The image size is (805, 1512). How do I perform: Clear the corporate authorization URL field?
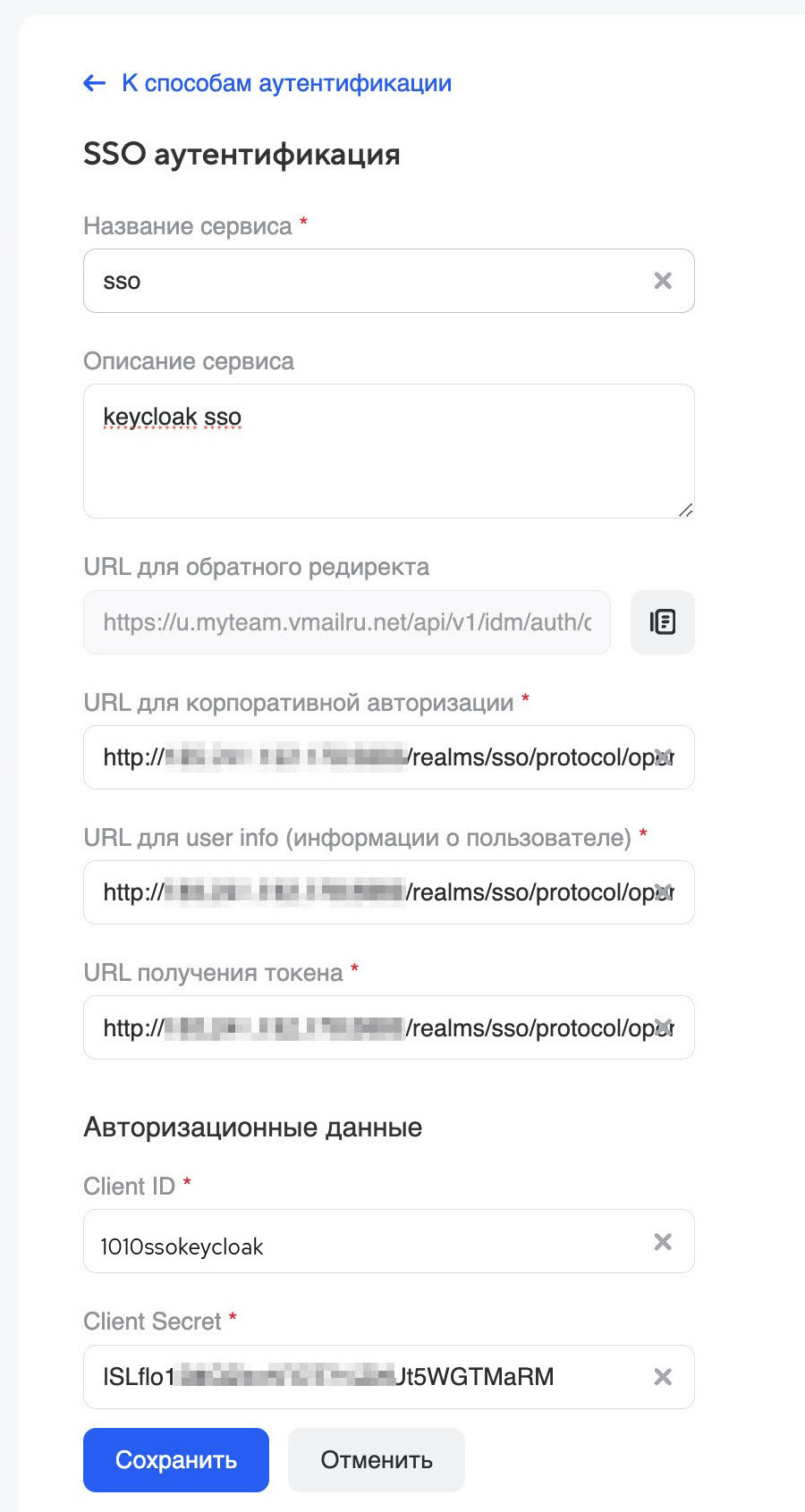pos(664,756)
